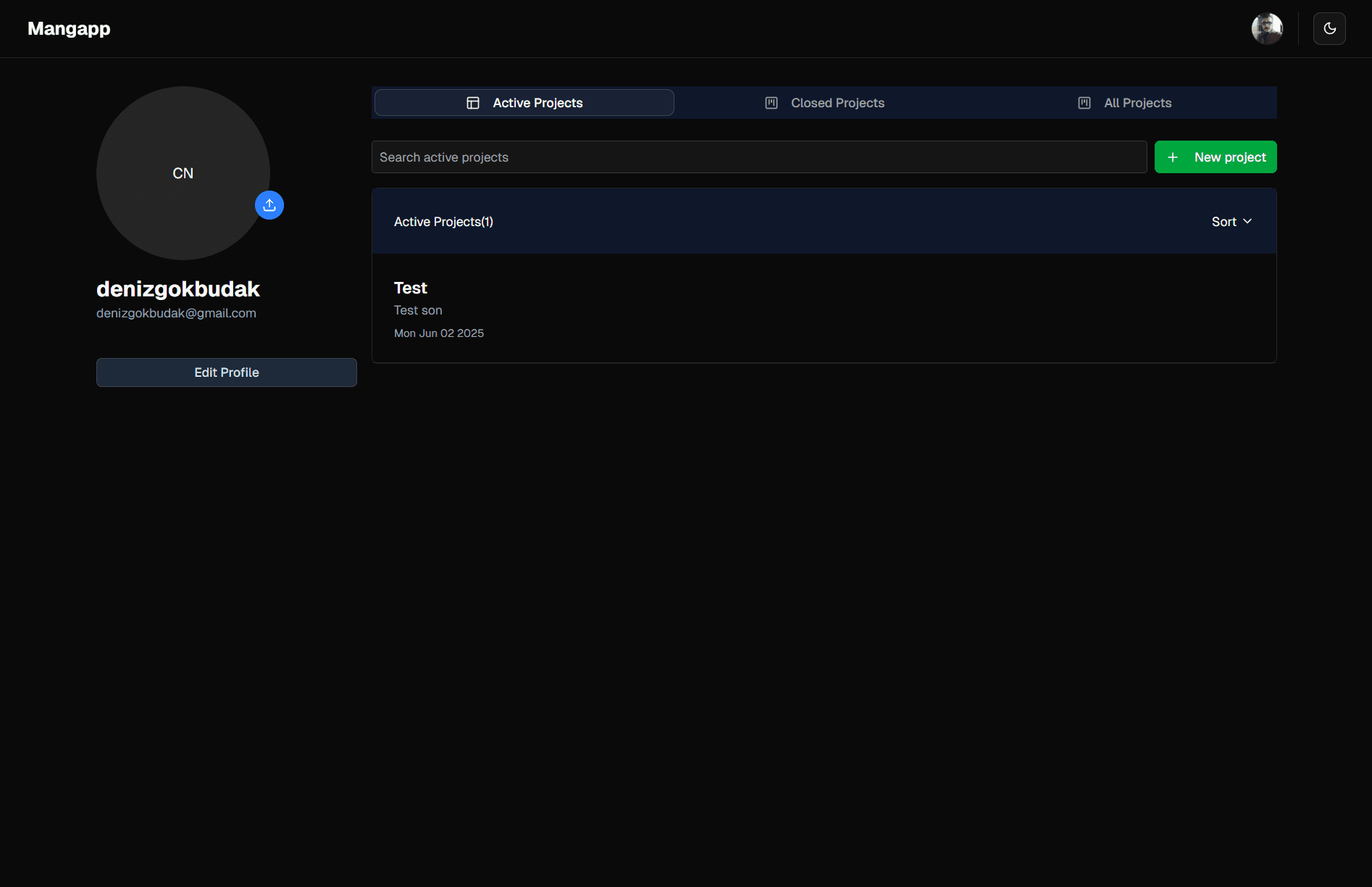Switch to the All Projects tab

(x=1124, y=102)
